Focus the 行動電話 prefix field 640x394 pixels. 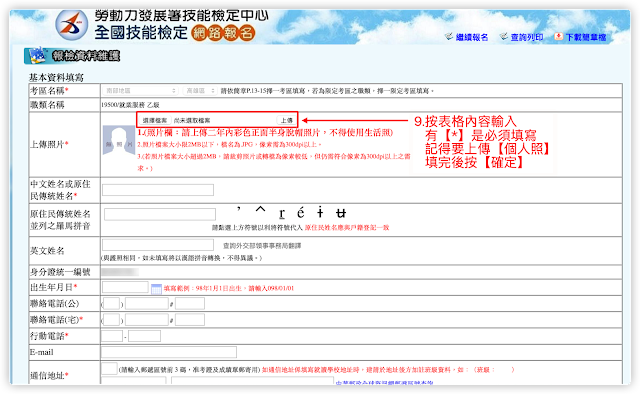[112, 336]
